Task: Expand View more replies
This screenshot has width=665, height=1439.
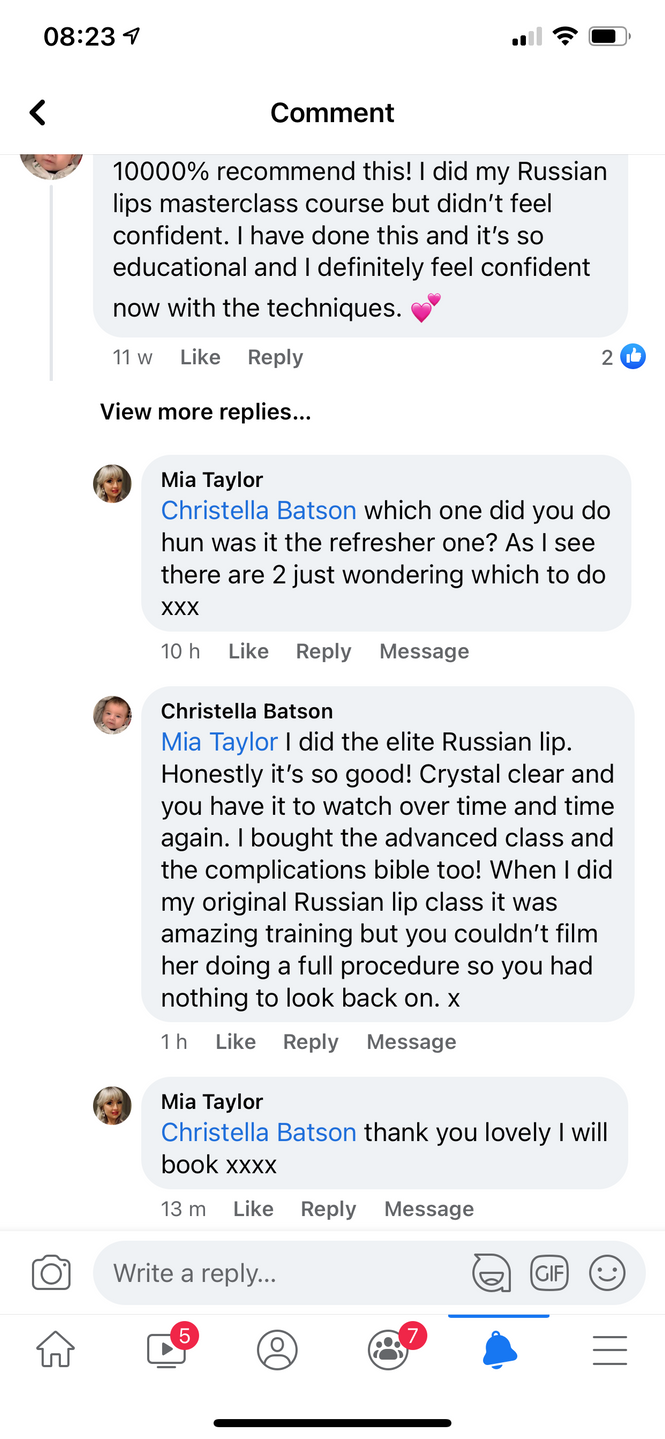Action: pos(205,412)
